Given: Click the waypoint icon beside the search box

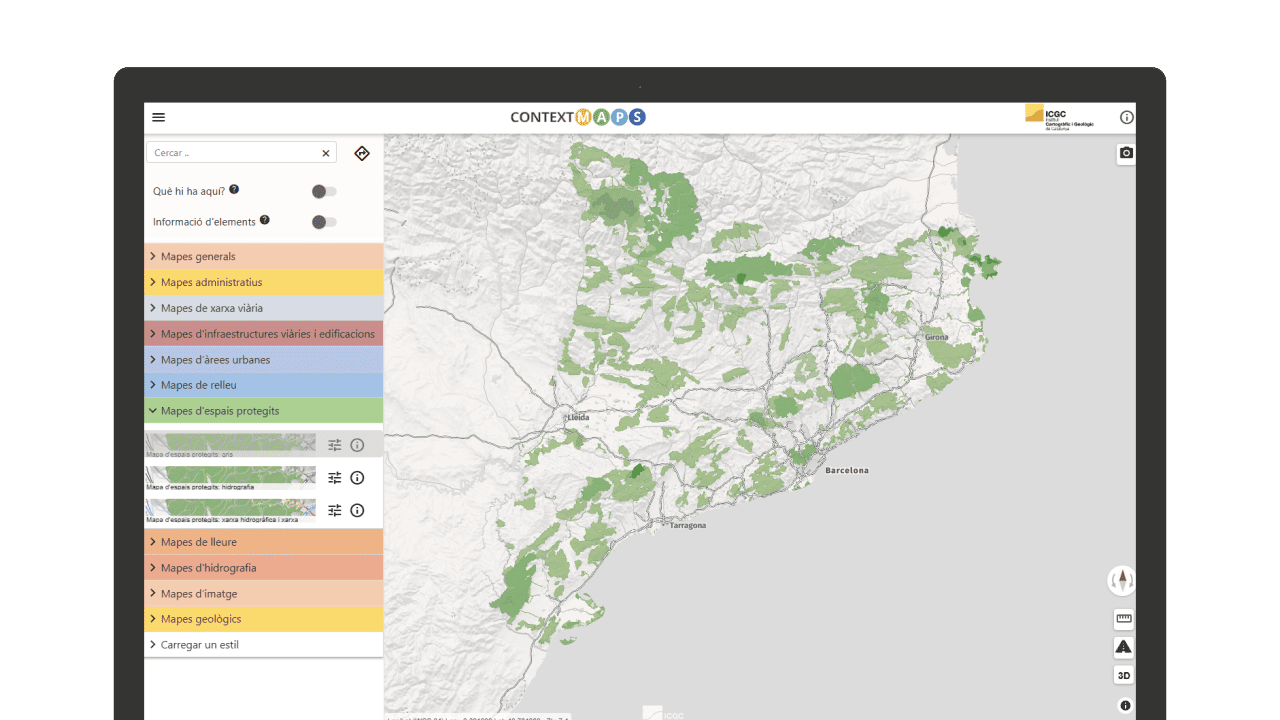Looking at the screenshot, I should [x=361, y=153].
